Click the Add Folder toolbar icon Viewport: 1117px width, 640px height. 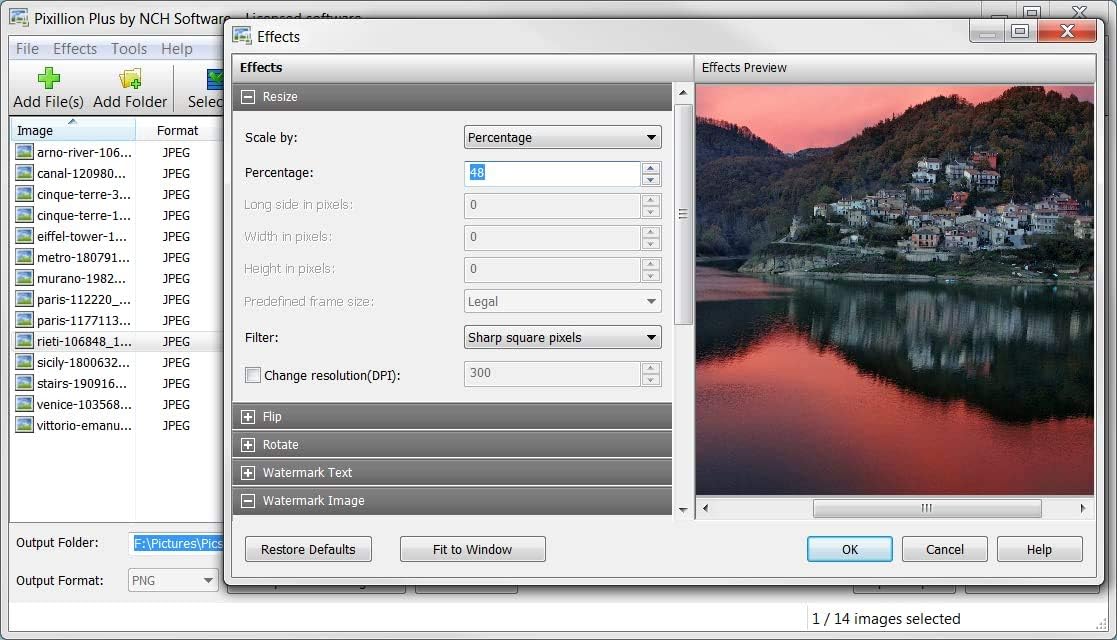(130, 78)
